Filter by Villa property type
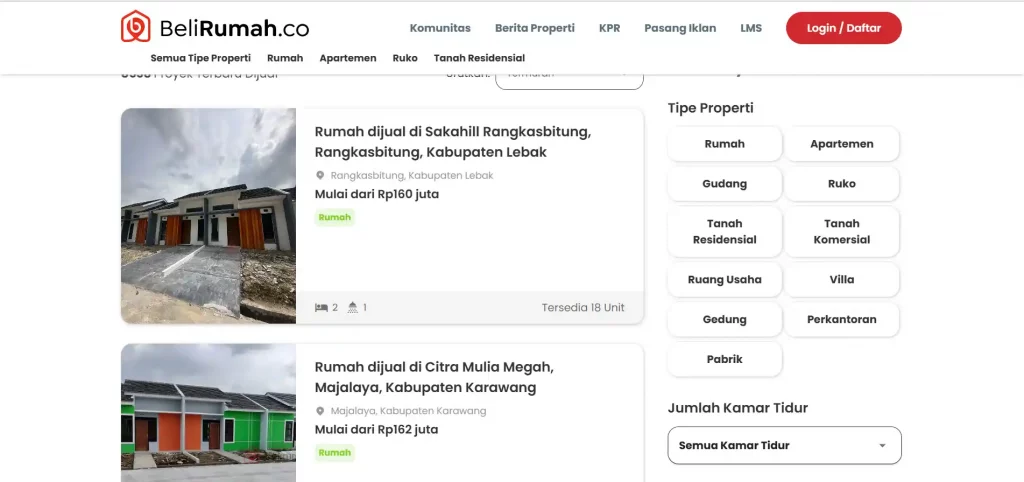Image resolution: width=1024 pixels, height=482 pixels. [x=842, y=280]
